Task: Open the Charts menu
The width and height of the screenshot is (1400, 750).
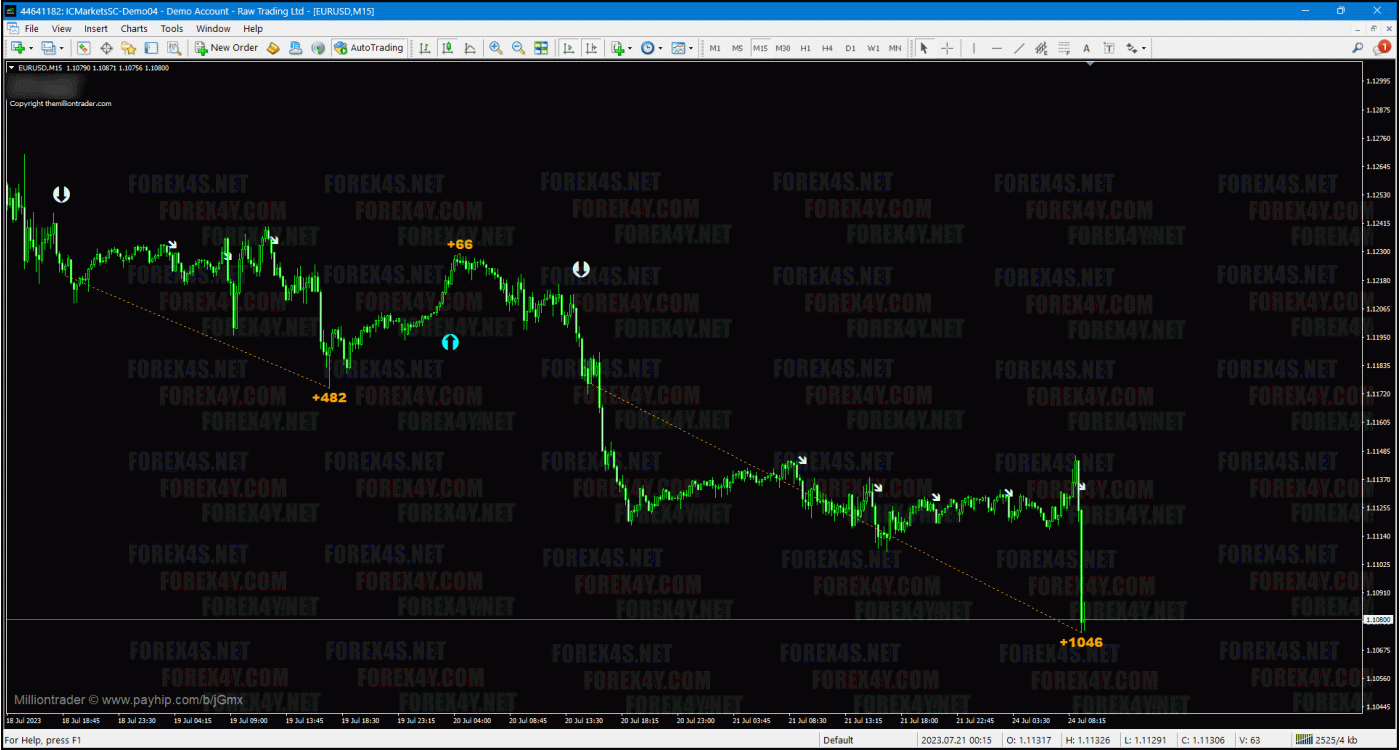Action: [x=134, y=29]
